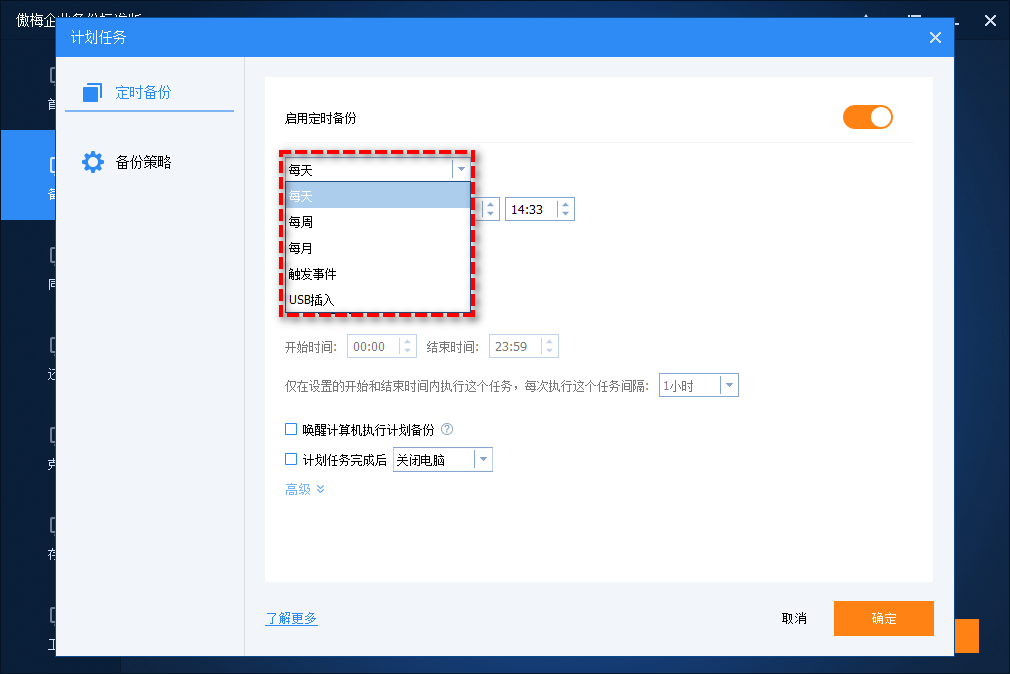Toggle the 启用定时备份 switch off

point(867,117)
